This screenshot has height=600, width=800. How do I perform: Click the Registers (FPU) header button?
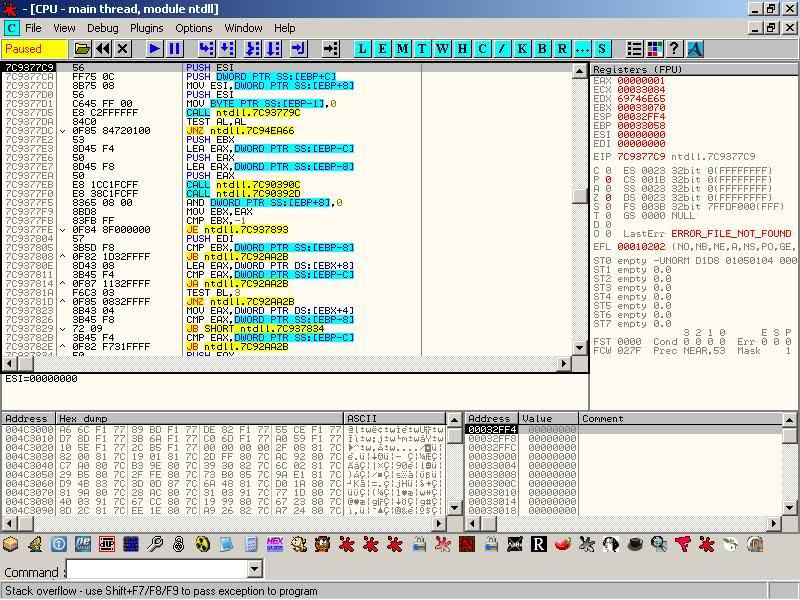coord(694,69)
